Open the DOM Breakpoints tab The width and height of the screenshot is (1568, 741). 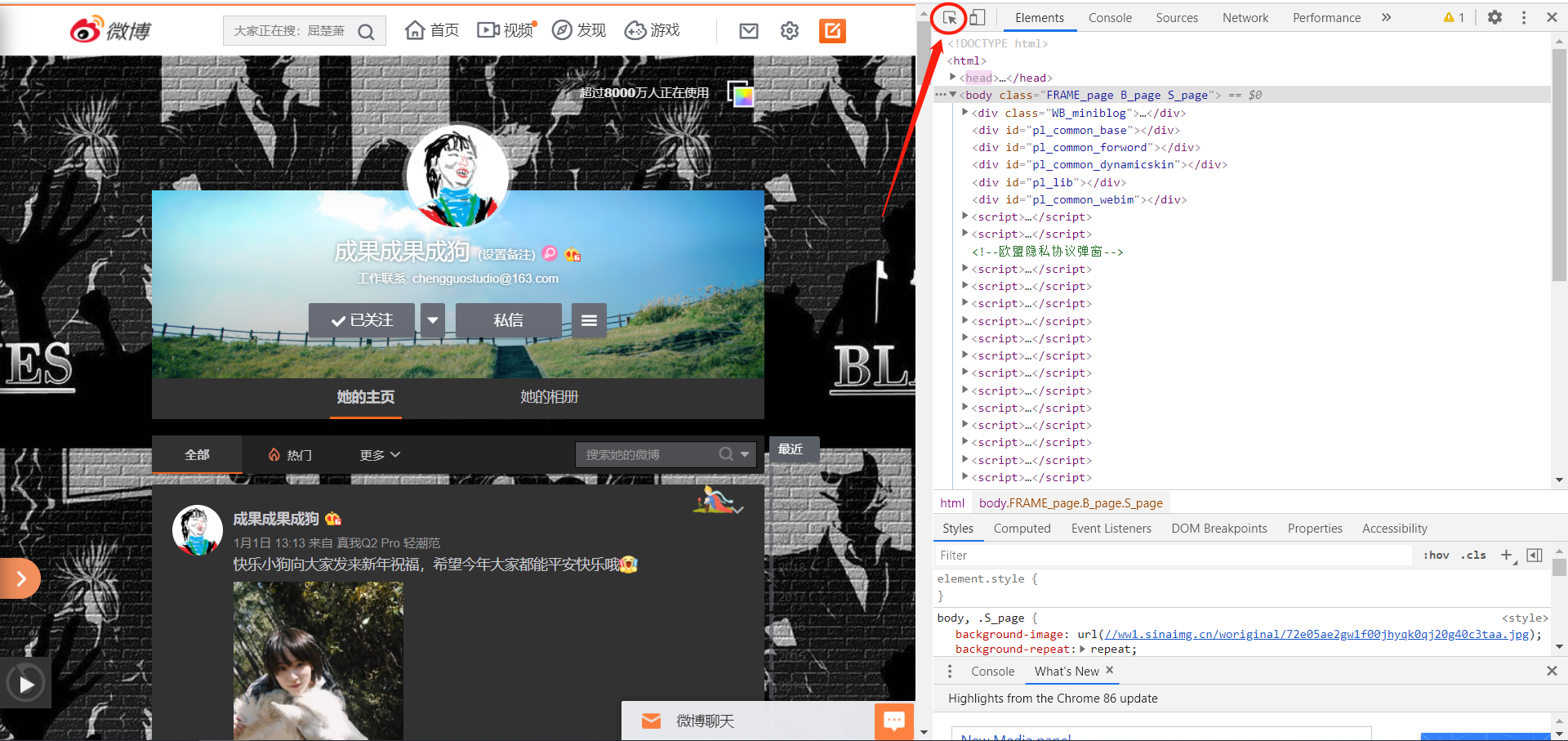(1218, 529)
